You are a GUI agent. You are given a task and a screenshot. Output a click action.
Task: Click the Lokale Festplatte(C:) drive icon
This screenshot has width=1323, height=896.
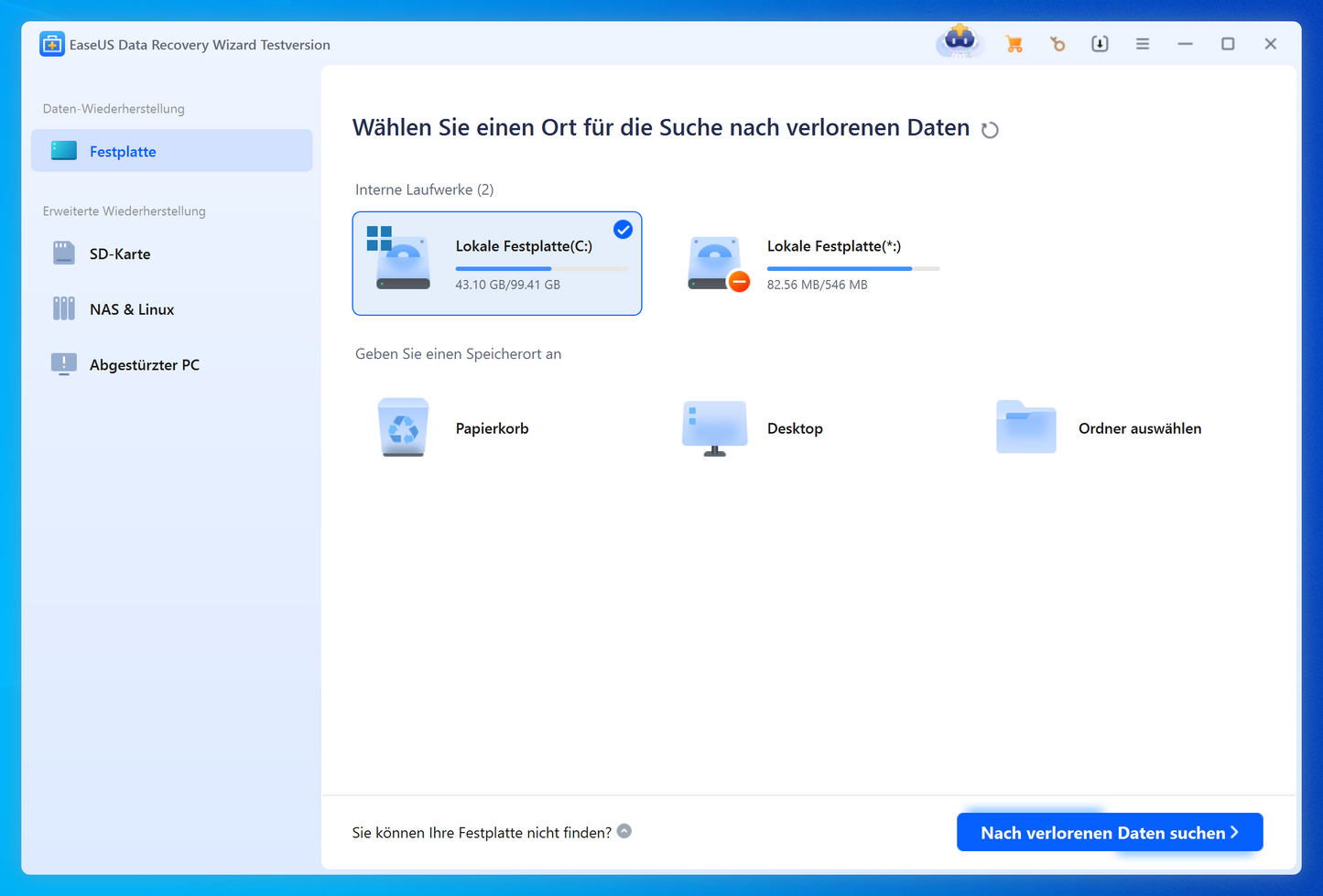click(x=401, y=262)
